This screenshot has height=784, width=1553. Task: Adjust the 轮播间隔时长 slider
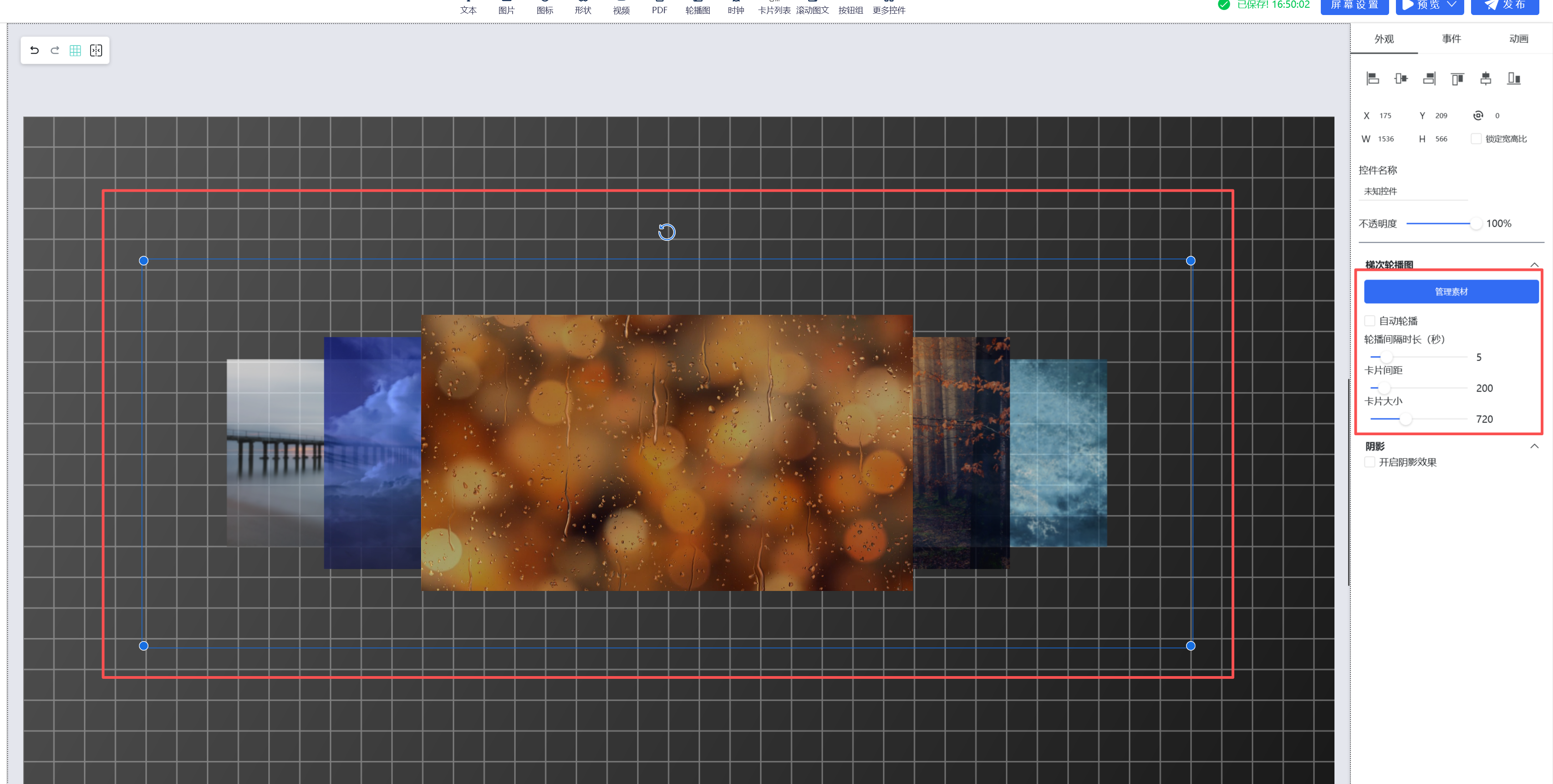[1418, 357]
